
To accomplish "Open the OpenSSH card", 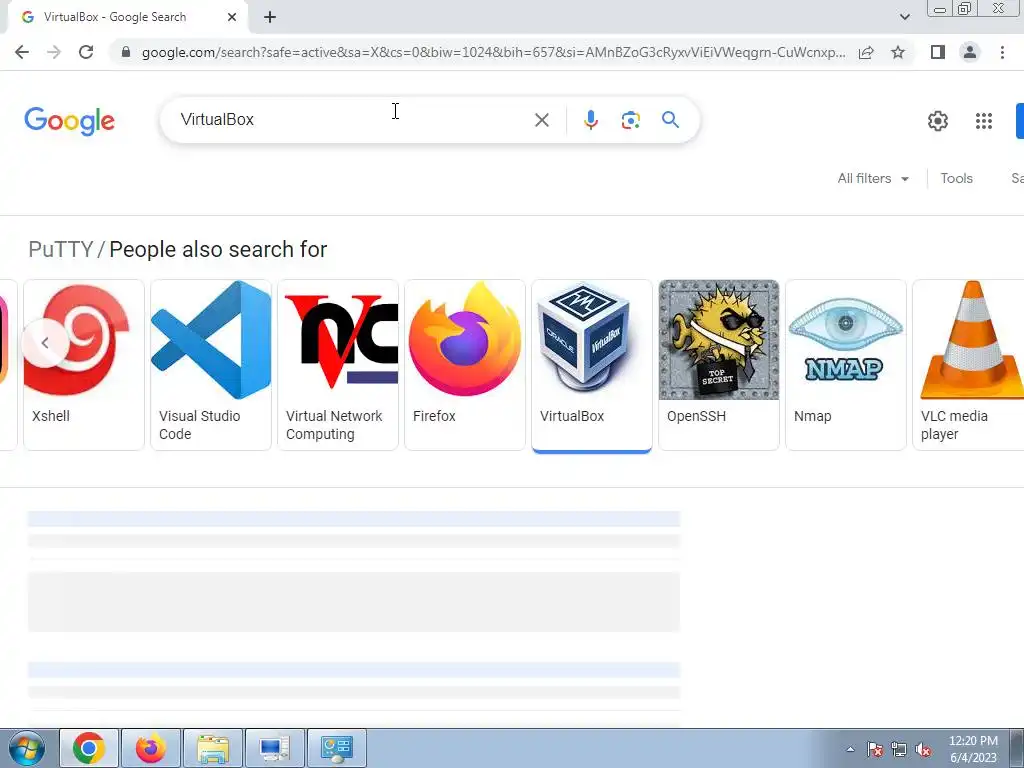I will tap(718, 365).
